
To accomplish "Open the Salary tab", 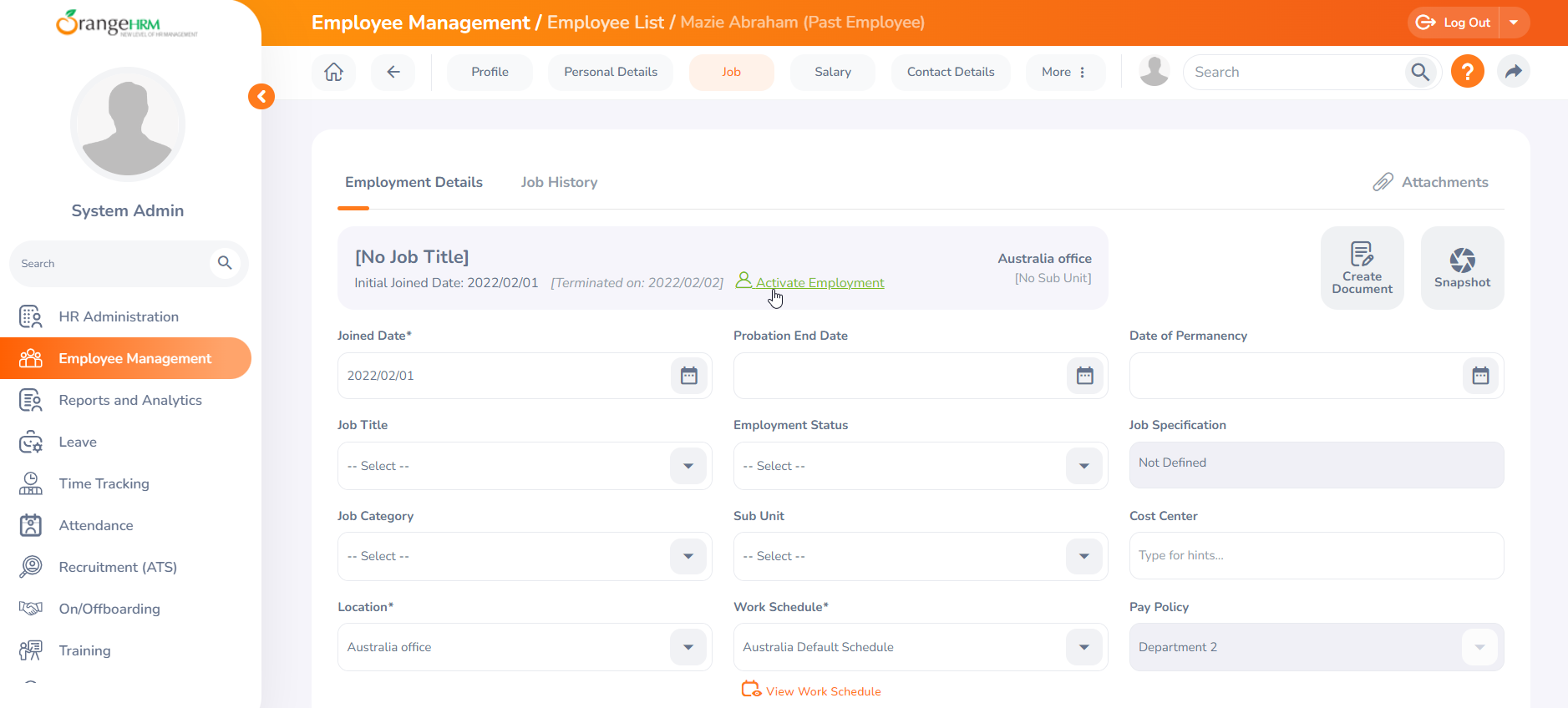I will [x=832, y=72].
